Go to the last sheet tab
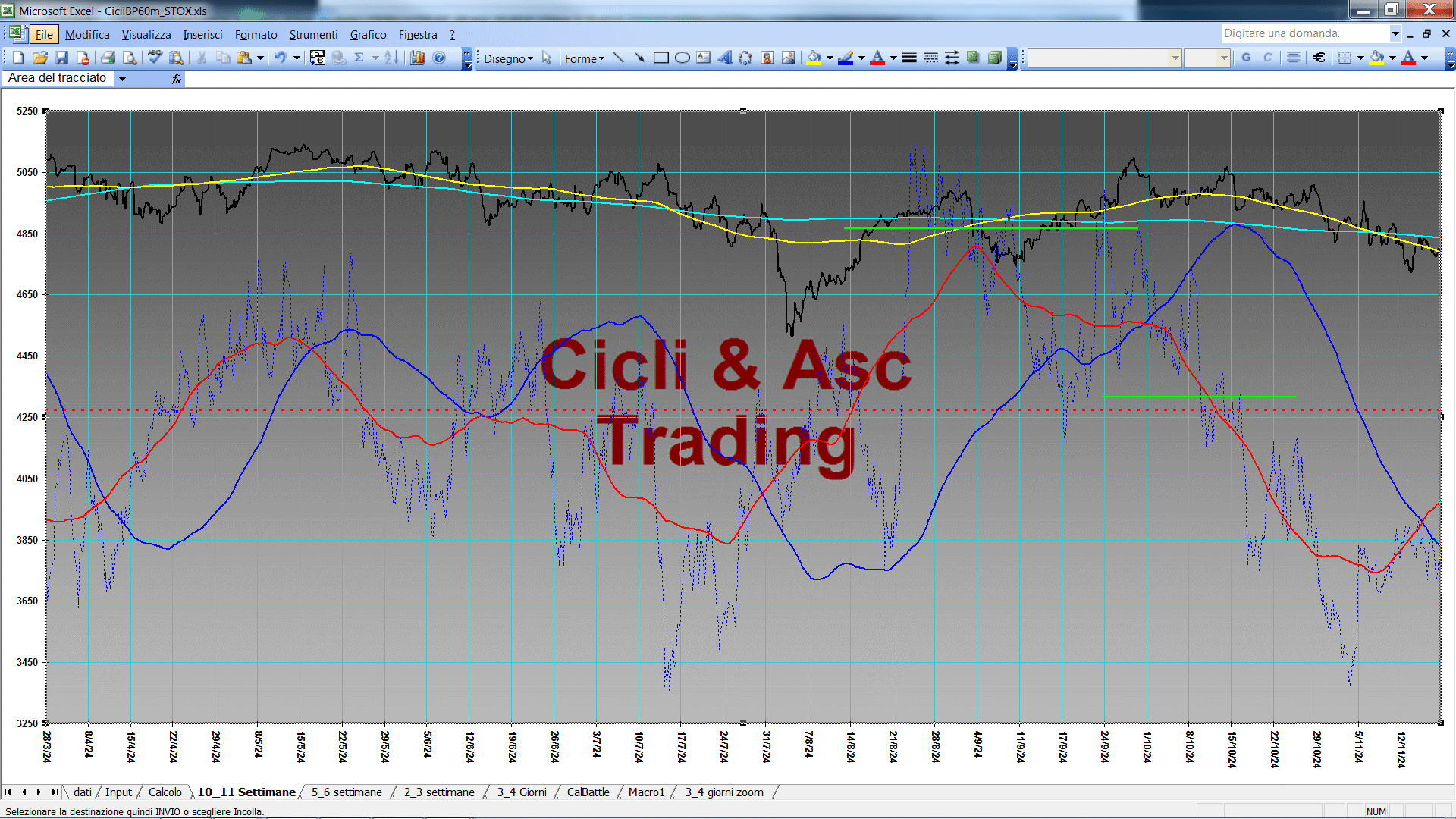Viewport: 1456px width, 819px height. 54,792
